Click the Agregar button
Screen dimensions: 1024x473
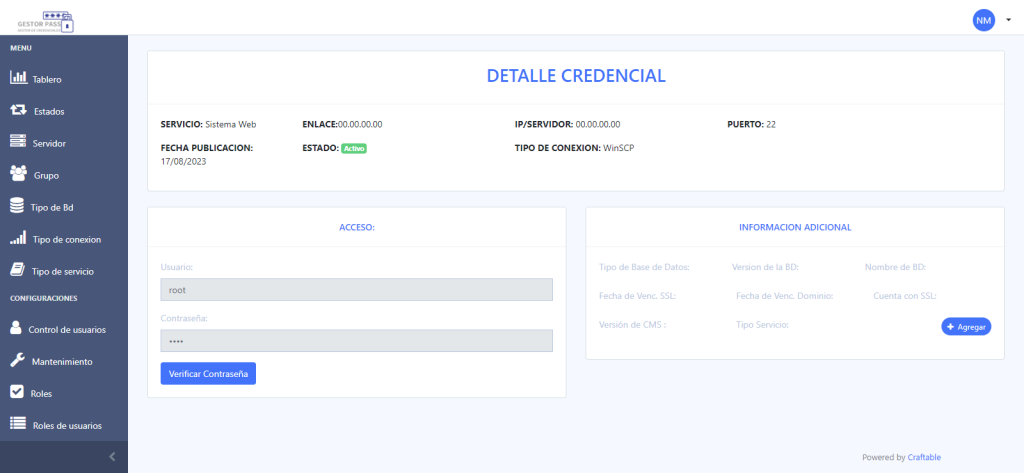coord(966,327)
